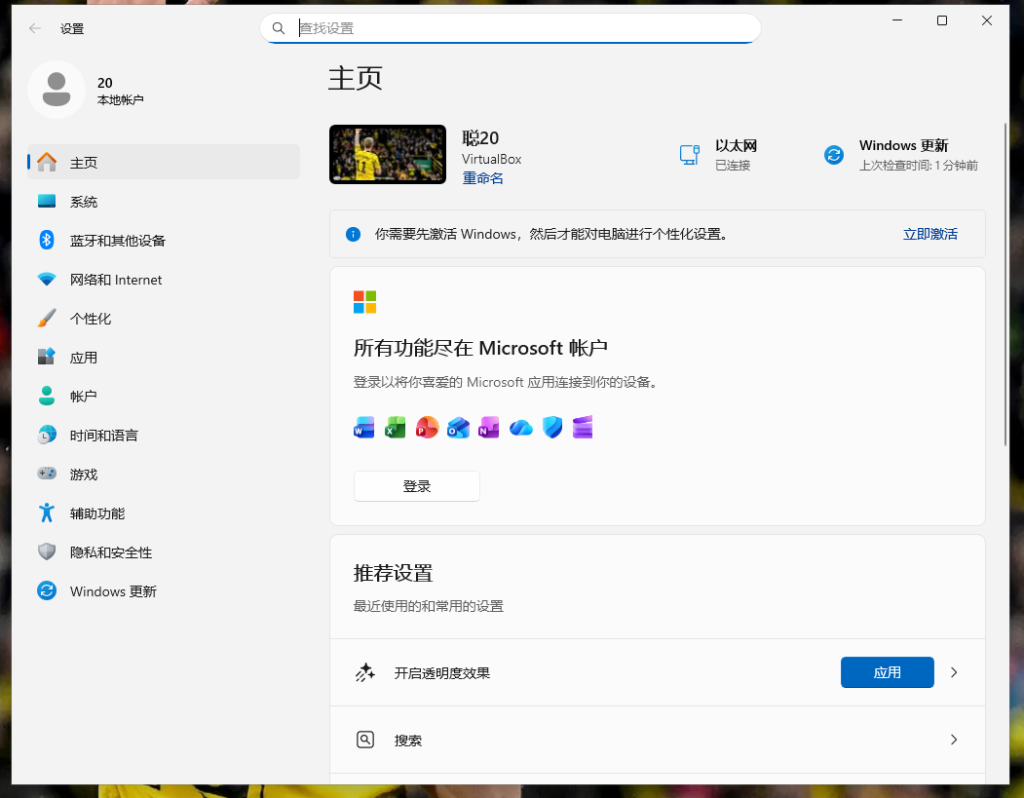Select 时间和语言 in sidebar
This screenshot has width=1024, height=798.
tap(164, 435)
